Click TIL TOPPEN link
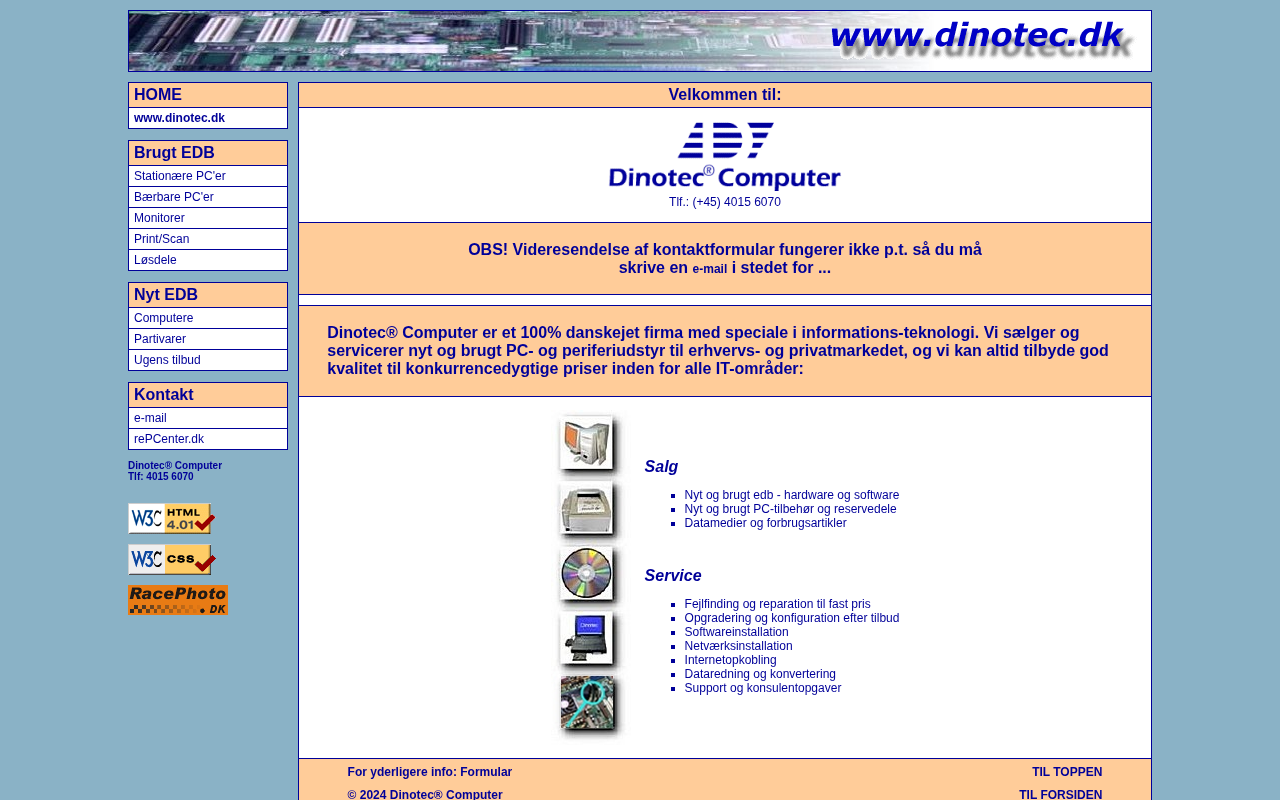 pyautogui.click(x=1067, y=772)
